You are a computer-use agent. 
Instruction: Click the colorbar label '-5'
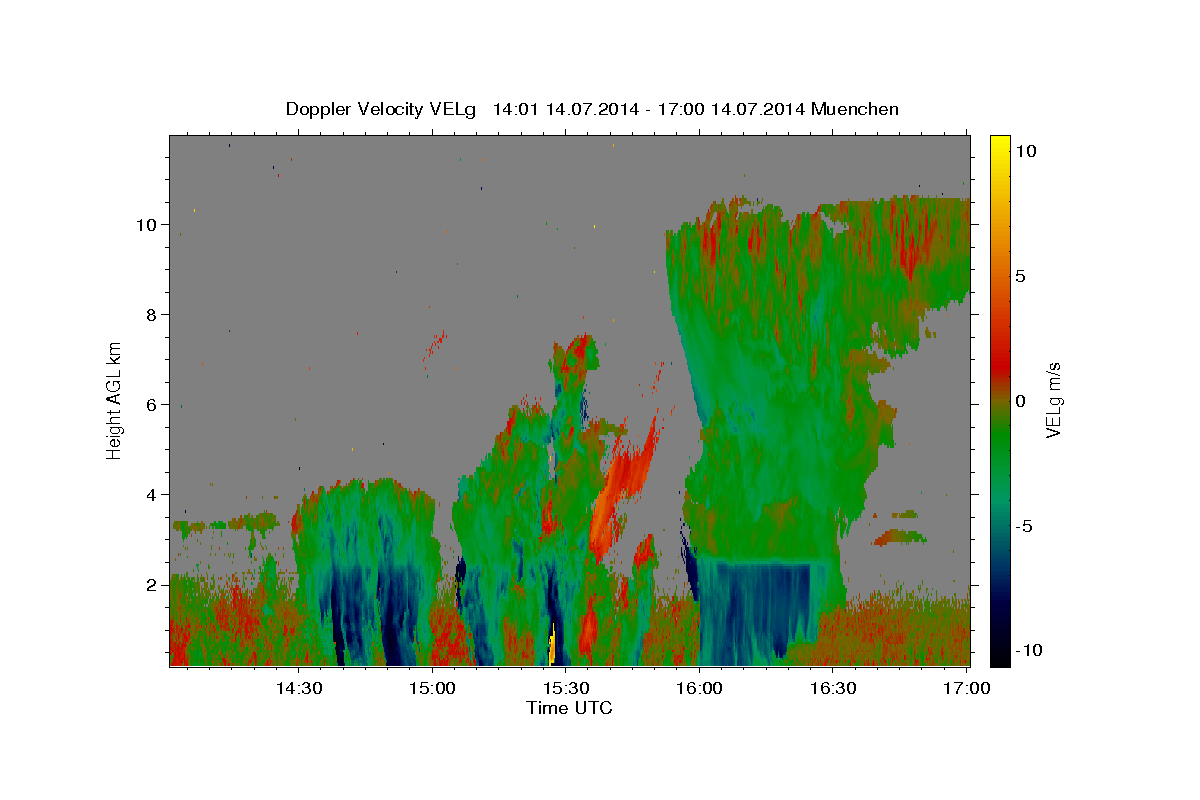click(1023, 526)
